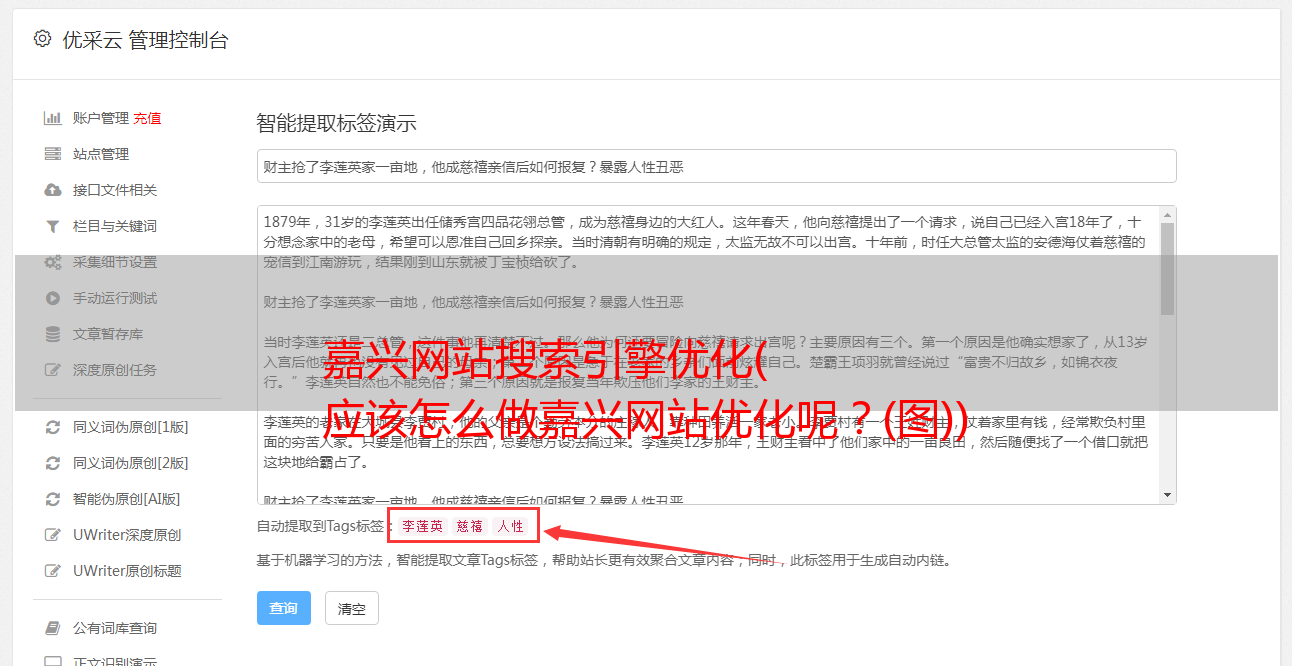Viewport: 1292px width, 666px height.
Task: Click the edit icon beside UWriter深度原创
Action: point(53,535)
